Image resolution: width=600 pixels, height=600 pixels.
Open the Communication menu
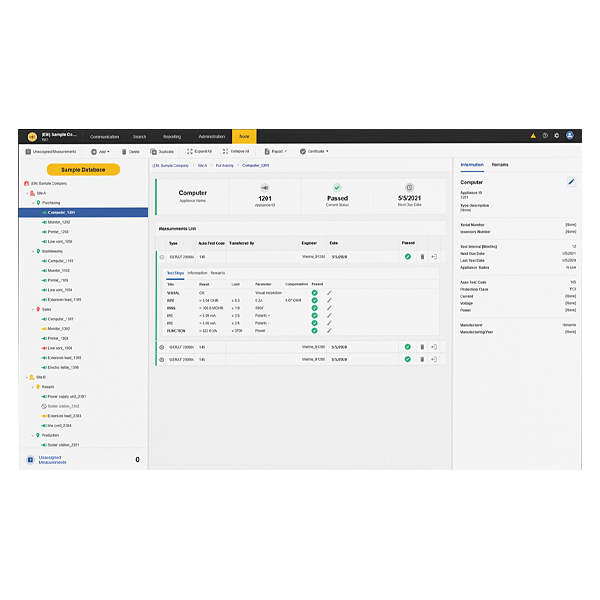[104, 137]
